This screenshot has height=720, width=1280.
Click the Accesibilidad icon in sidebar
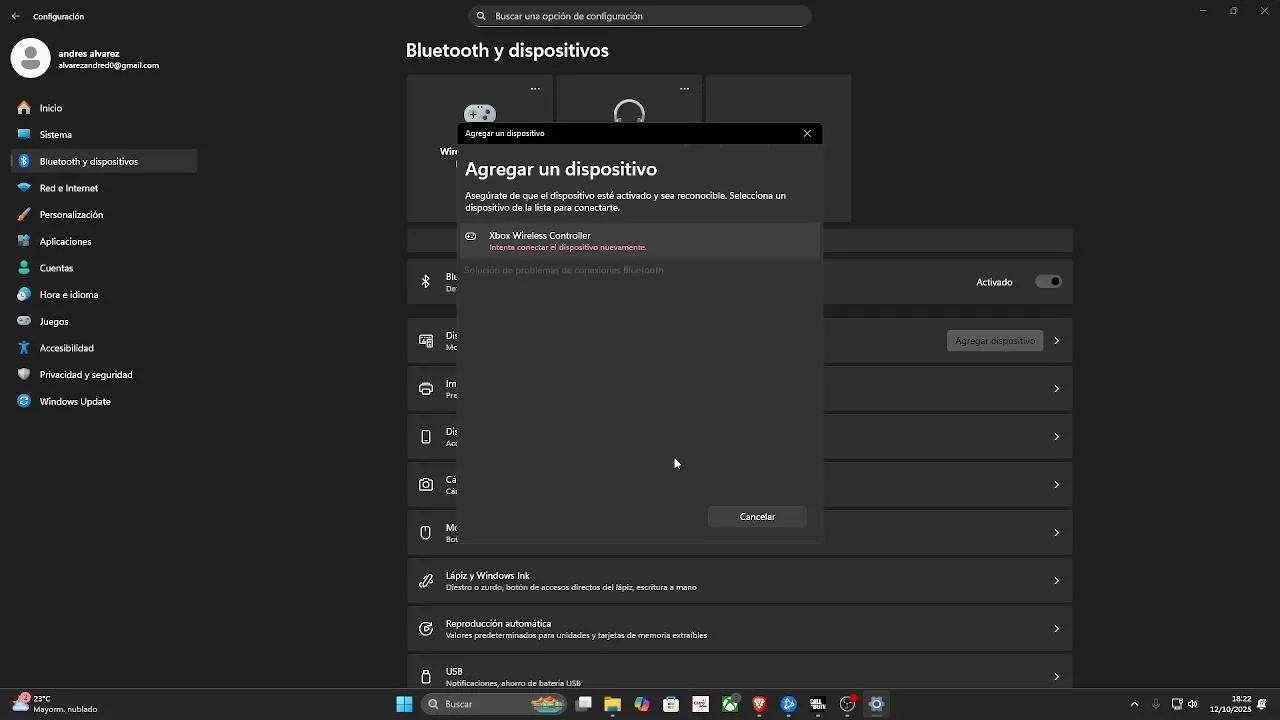click(24, 348)
